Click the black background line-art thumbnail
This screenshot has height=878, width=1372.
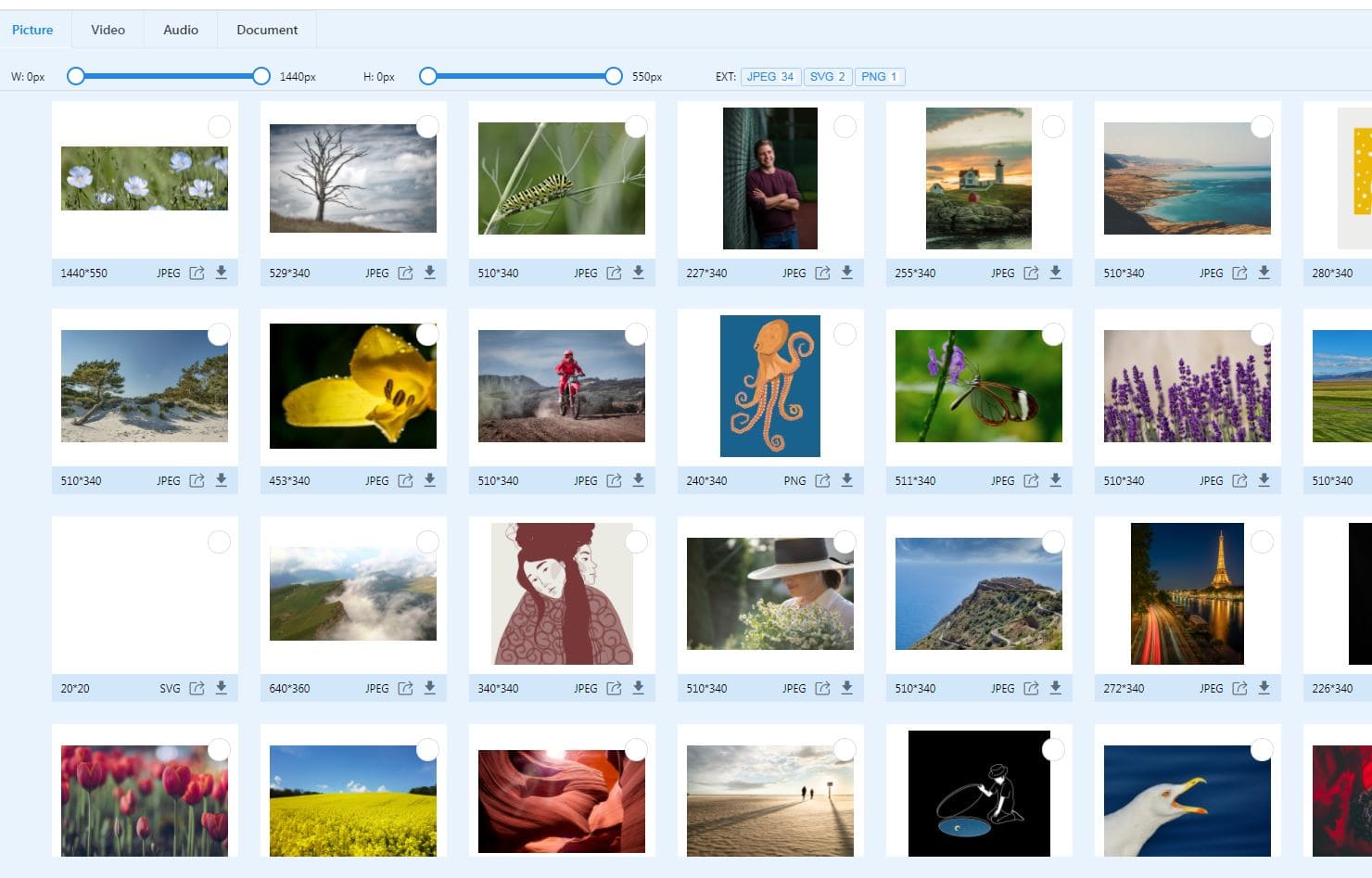click(979, 794)
